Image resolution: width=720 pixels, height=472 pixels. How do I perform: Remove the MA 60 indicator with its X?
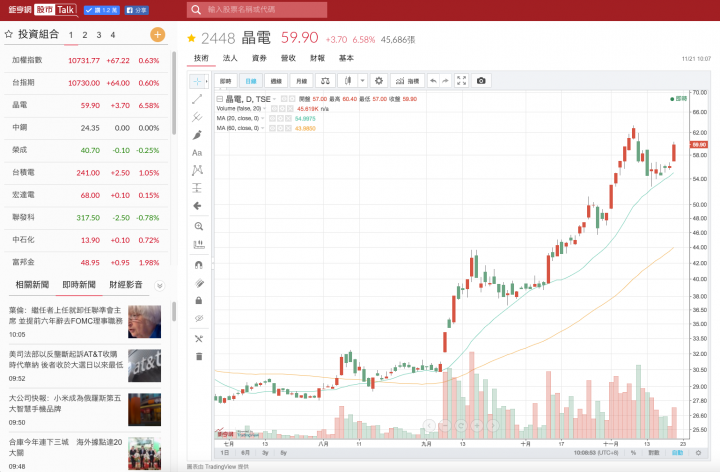pyautogui.click(x=288, y=128)
